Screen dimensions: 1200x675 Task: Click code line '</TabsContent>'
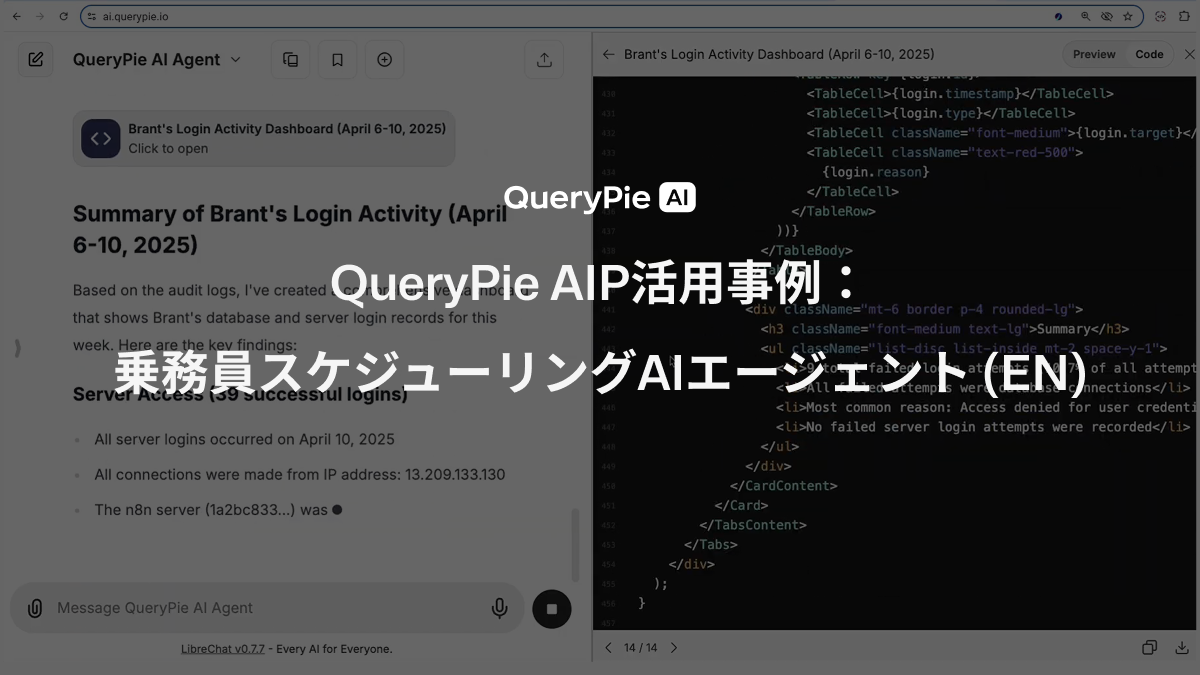pos(753,525)
